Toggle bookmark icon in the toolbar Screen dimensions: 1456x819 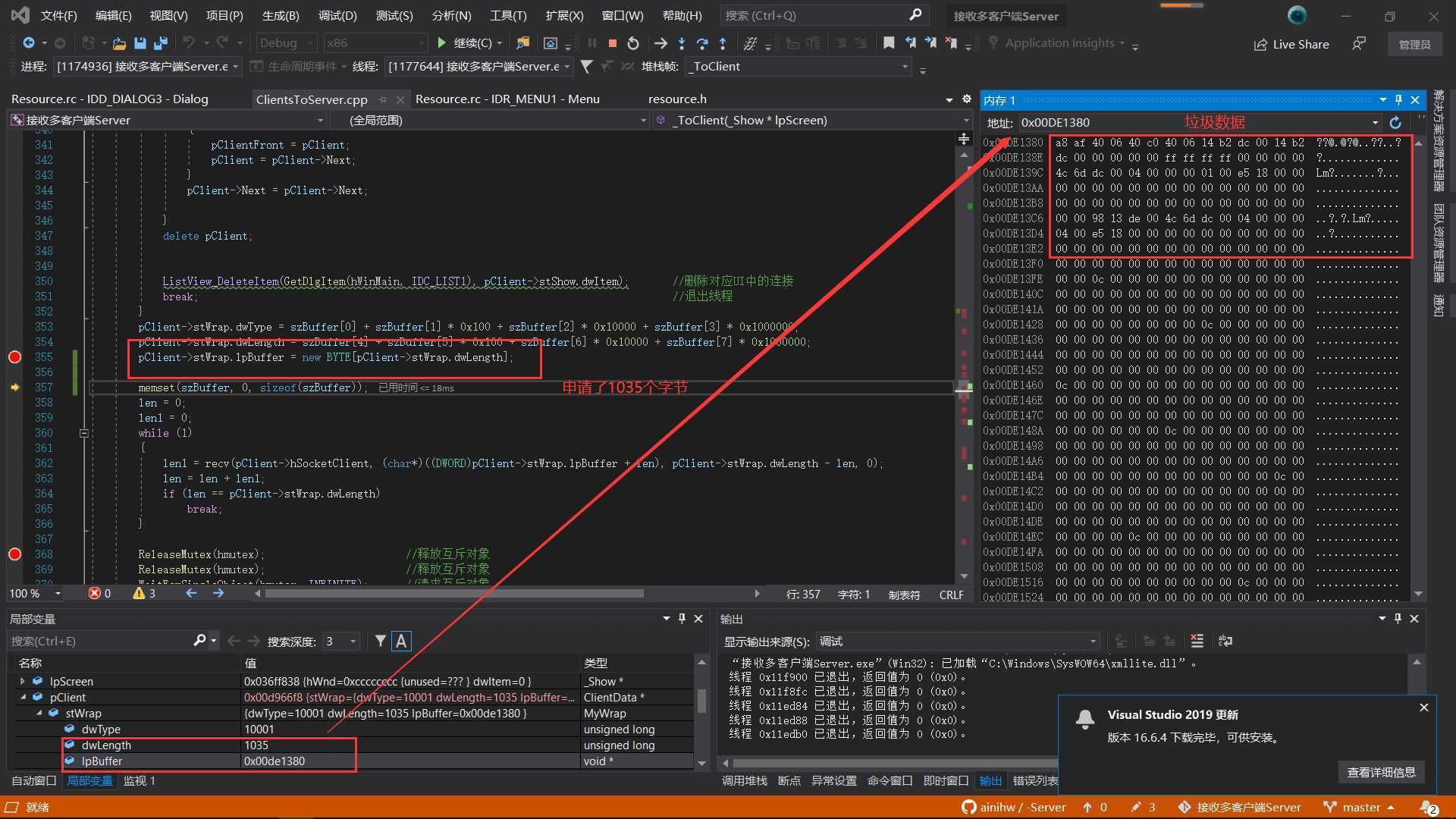pyautogui.click(x=889, y=43)
